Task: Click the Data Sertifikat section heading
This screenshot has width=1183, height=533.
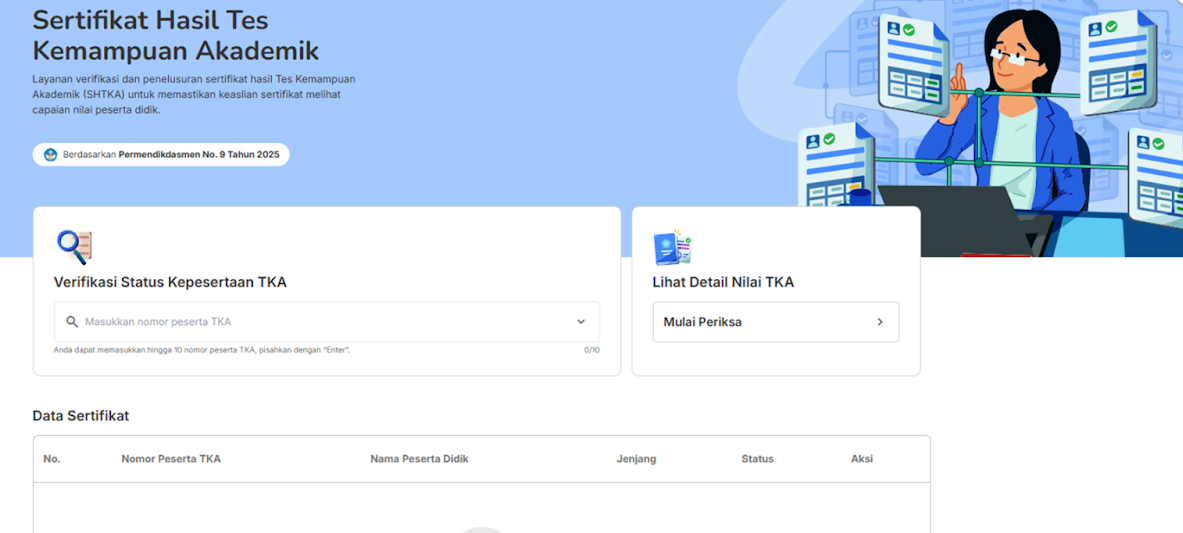Action: tap(81, 416)
